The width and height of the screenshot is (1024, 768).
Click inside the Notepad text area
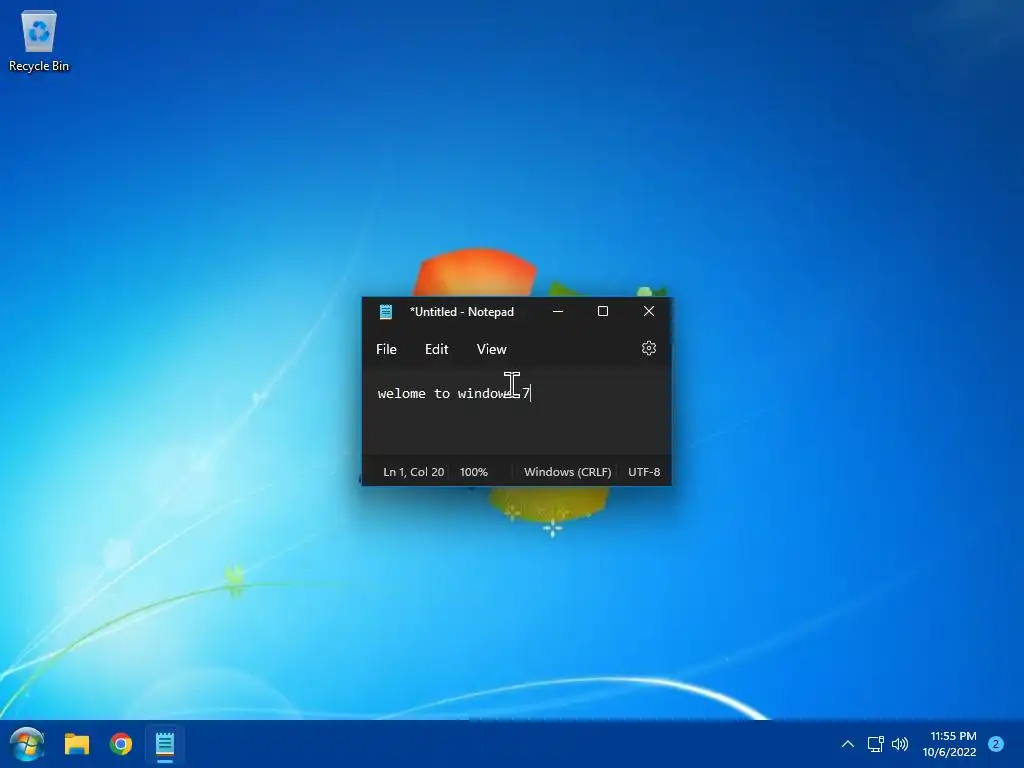pyautogui.click(x=517, y=413)
